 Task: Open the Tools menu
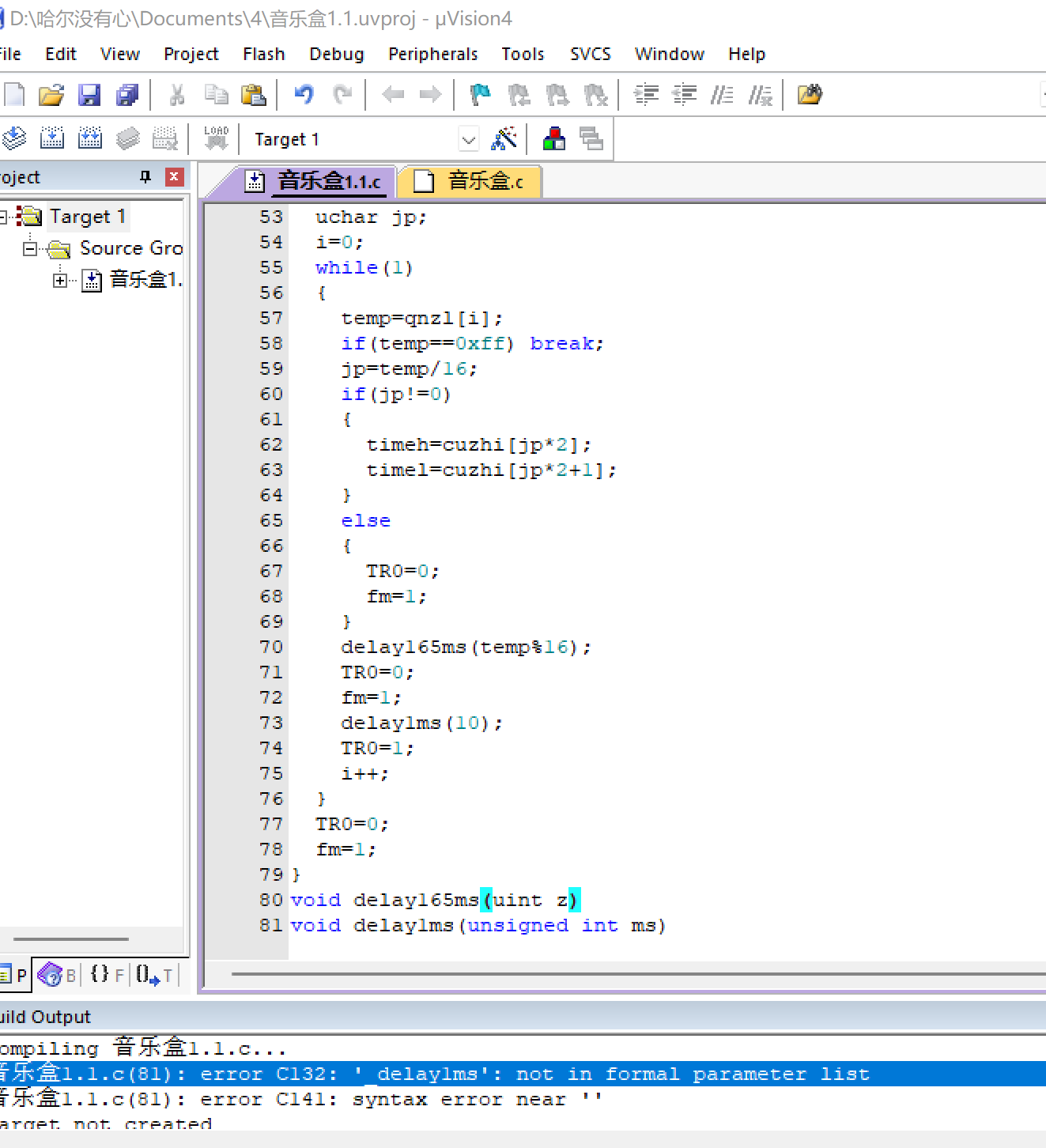tap(523, 54)
